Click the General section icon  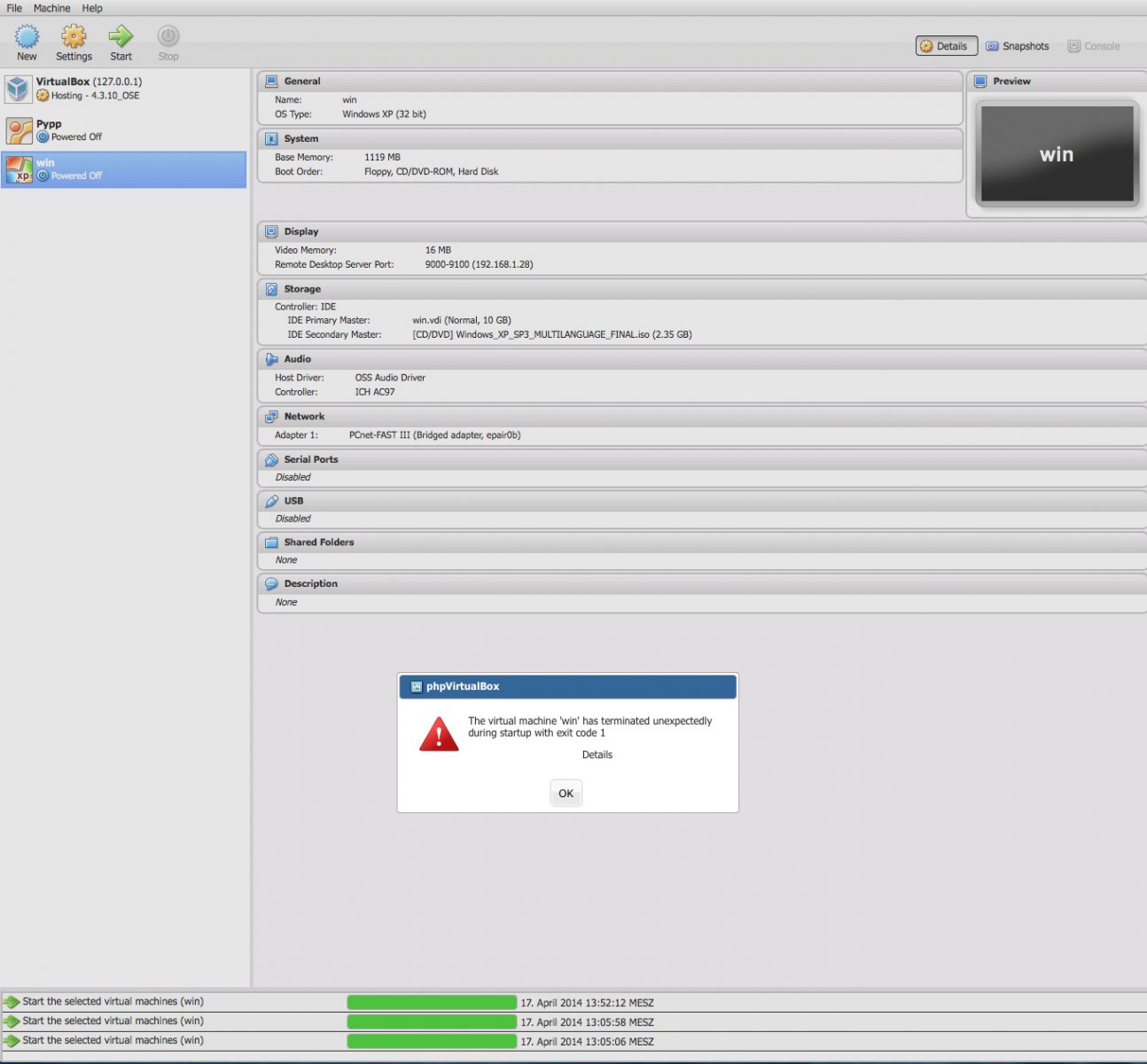(x=271, y=82)
